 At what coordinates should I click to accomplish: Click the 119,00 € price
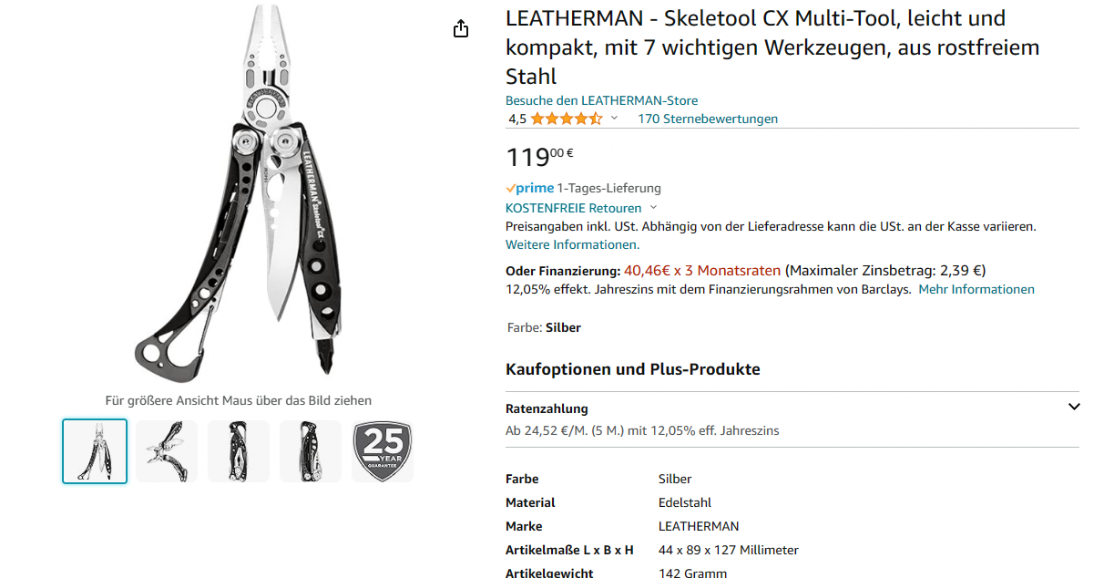click(539, 157)
